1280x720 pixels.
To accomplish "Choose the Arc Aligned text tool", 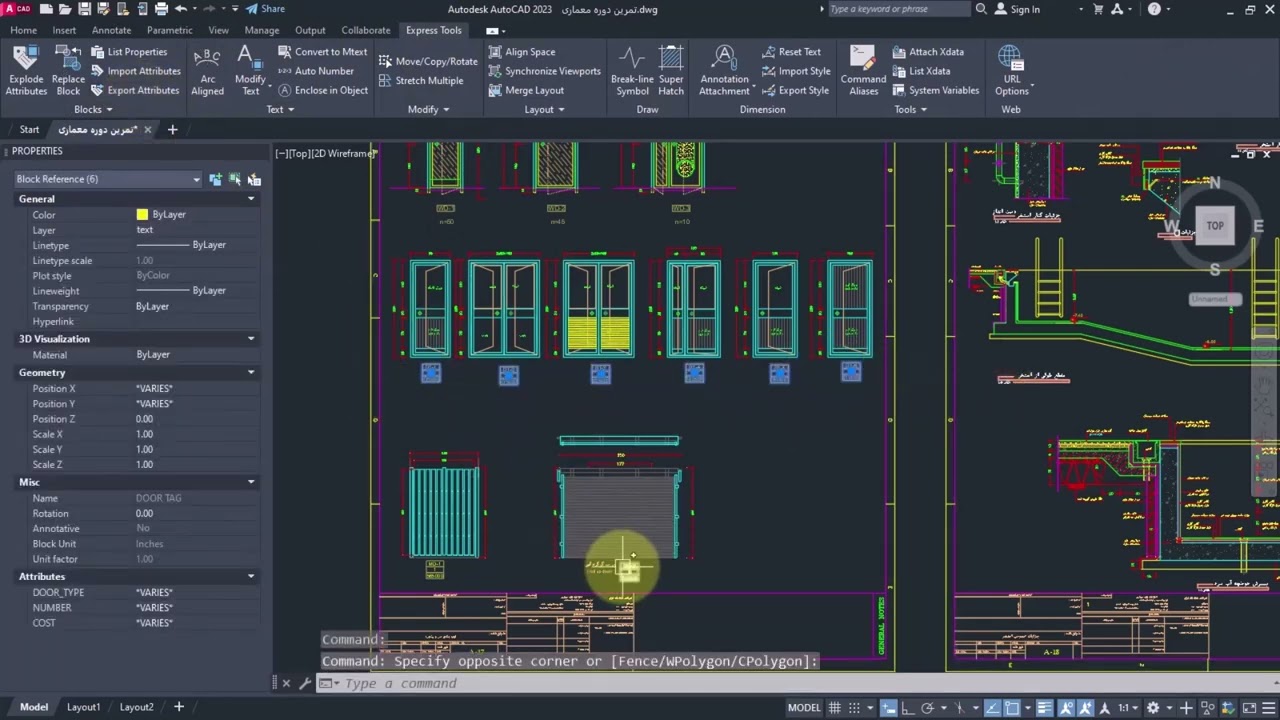I will coord(207,70).
